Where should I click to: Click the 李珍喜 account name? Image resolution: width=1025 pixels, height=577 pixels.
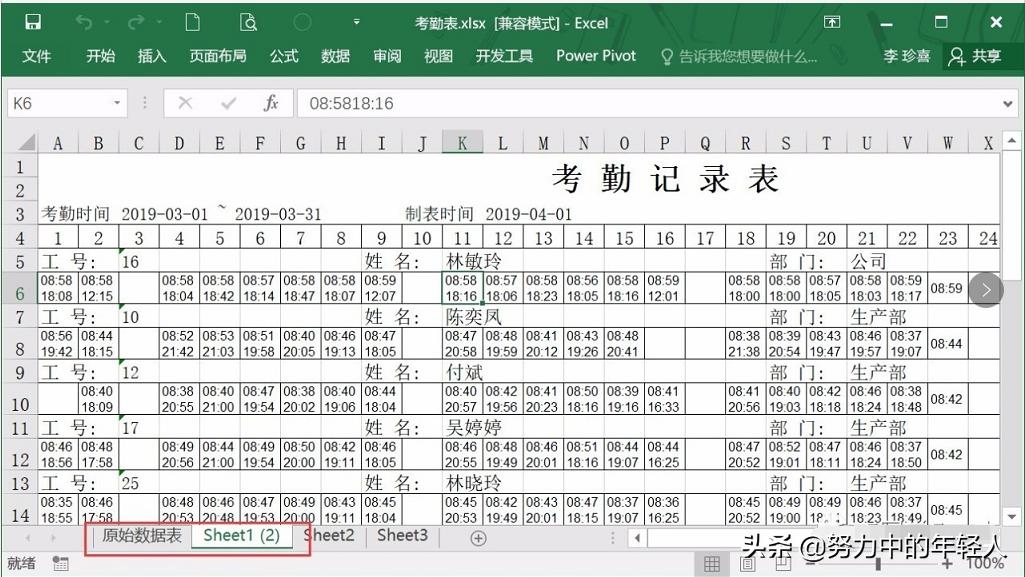[x=905, y=56]
